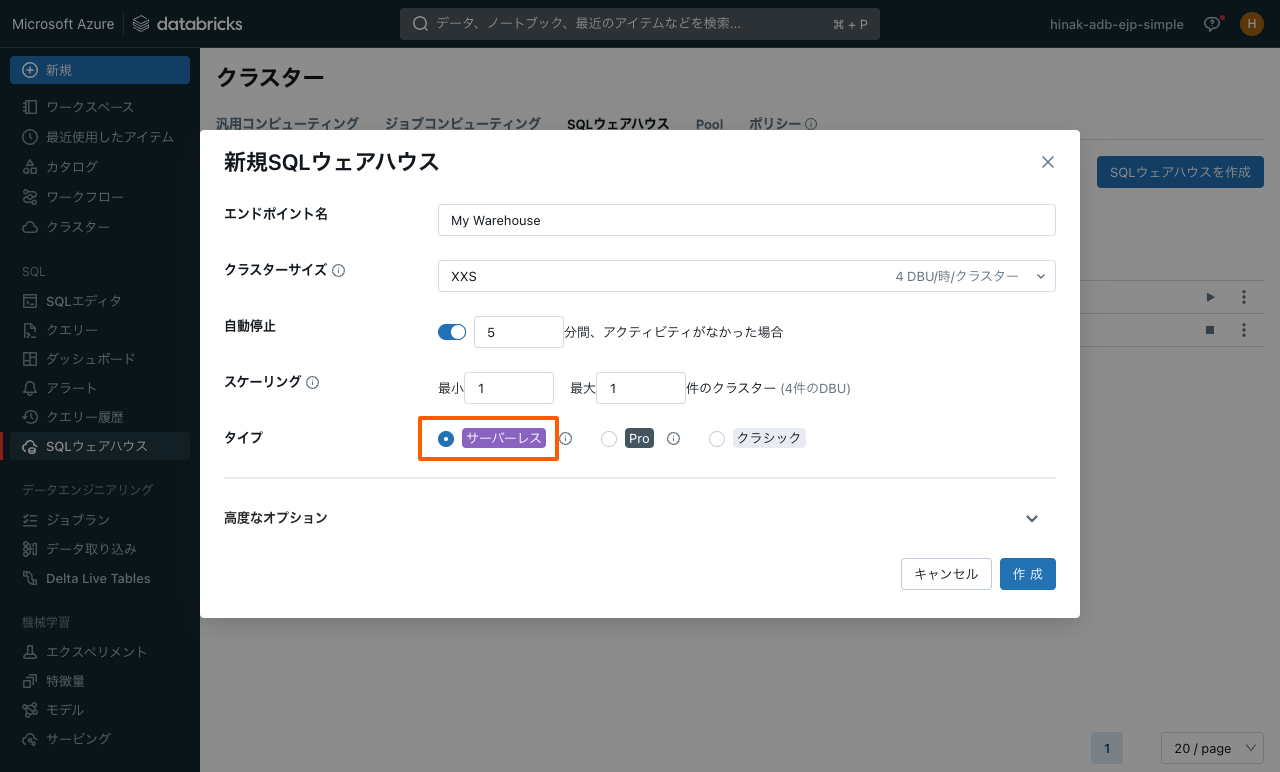
Task: Click the info icon next to クラスターサイズ
Action: [339, 271]
